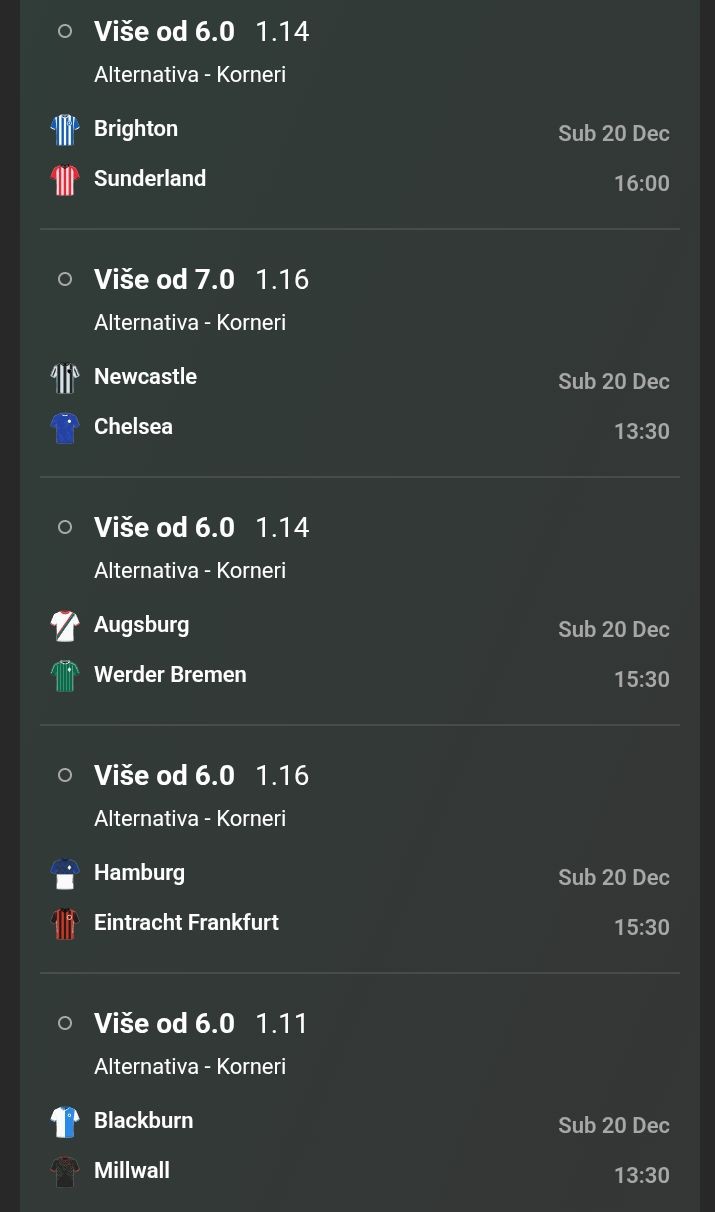
Task: Click Blackburn's blue-and-white halved jersey icon
Action: (65, 1122)
